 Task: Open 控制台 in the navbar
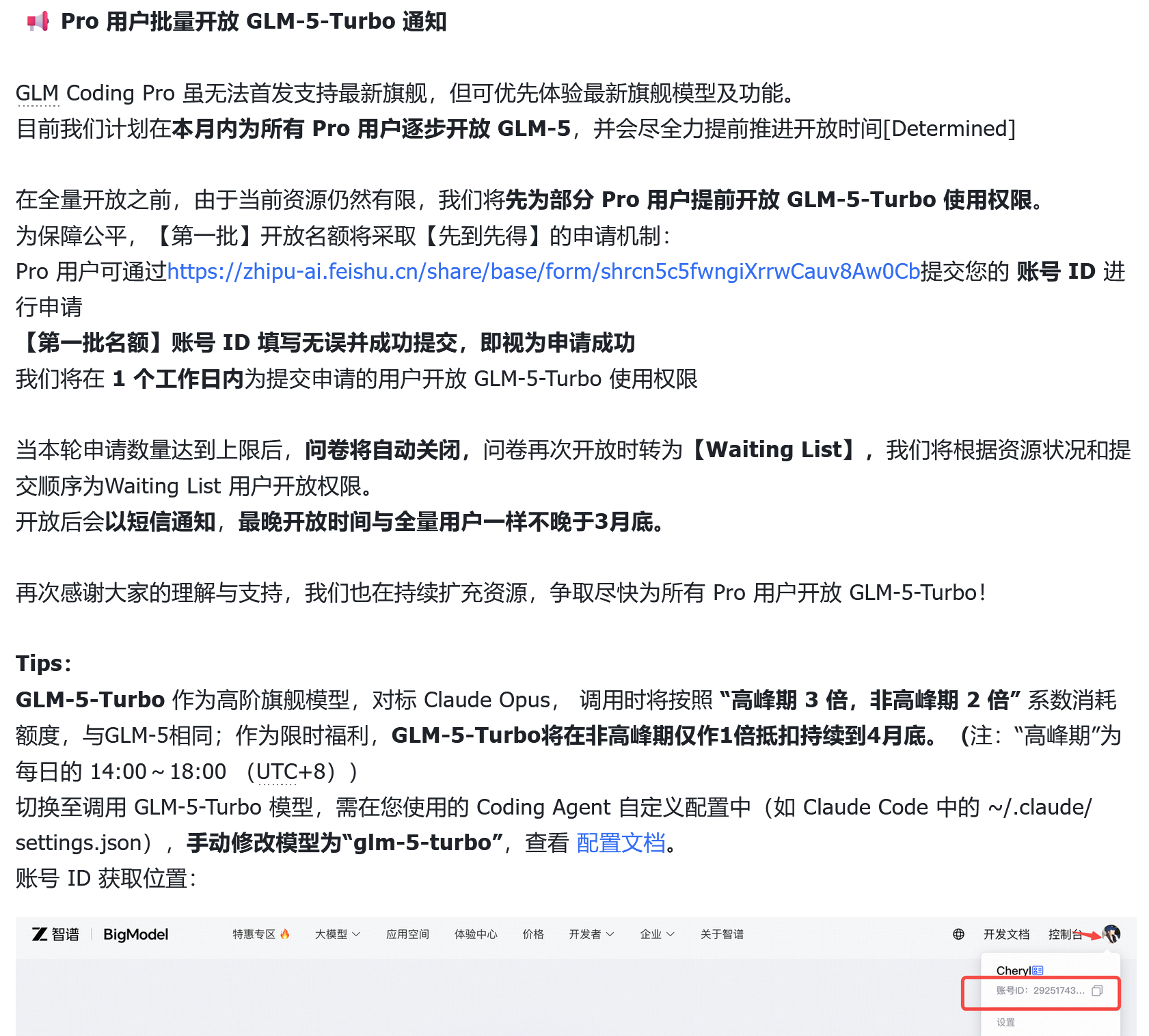coord(1065,934)
